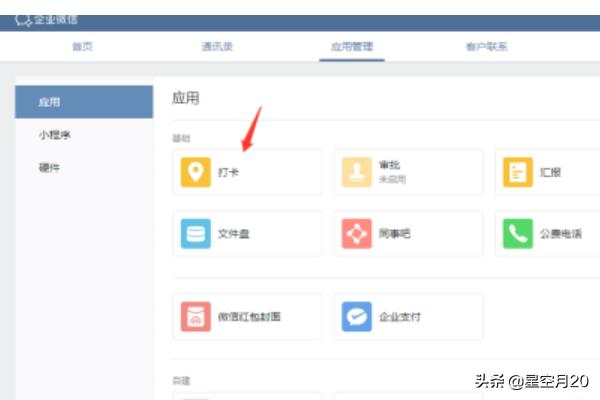This screenshot has width=600, height=400.
Task: Click the 微信红包封面 app name text
Action: [x=249, y=317]
